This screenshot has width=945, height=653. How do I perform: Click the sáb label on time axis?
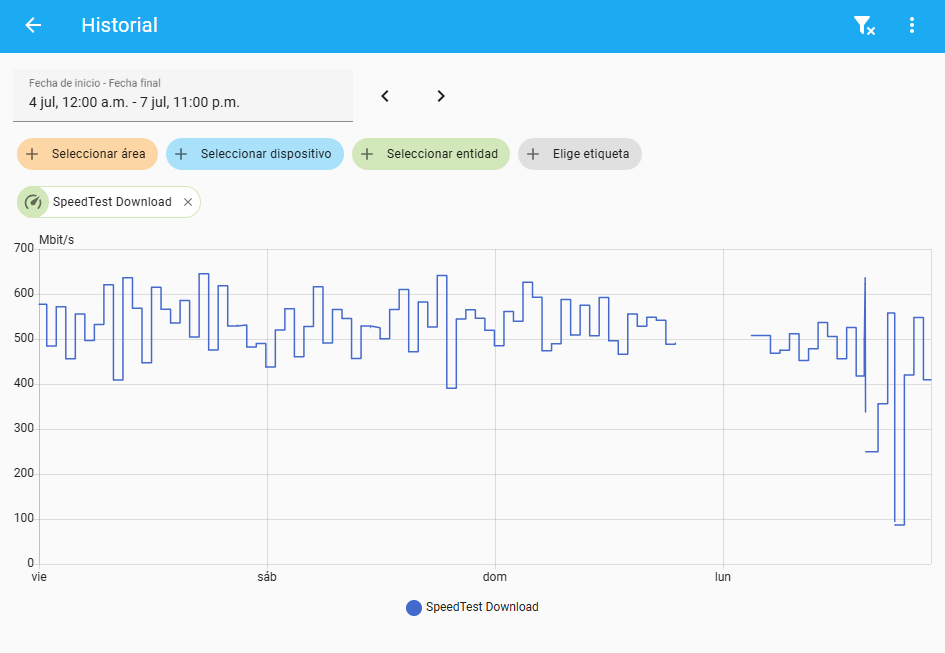(267, 577)
